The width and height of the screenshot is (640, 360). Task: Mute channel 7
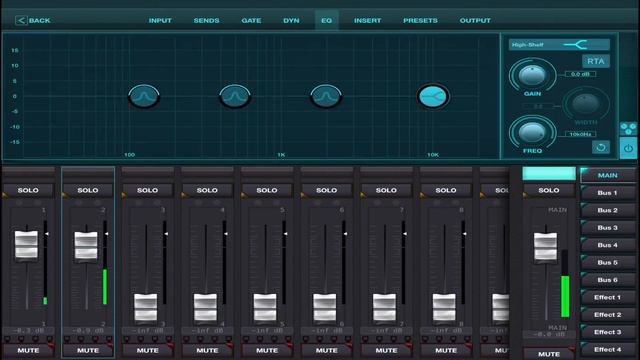click(386, 351)
